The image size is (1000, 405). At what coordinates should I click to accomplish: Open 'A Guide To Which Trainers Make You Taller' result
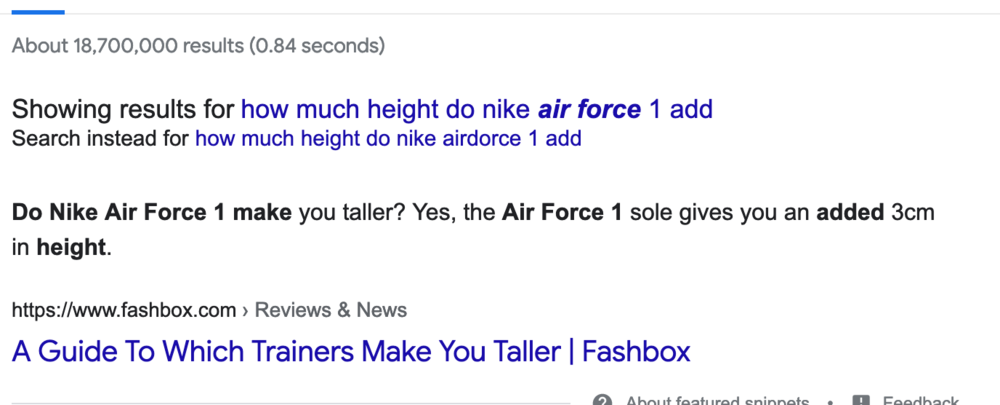coord(351,351)
